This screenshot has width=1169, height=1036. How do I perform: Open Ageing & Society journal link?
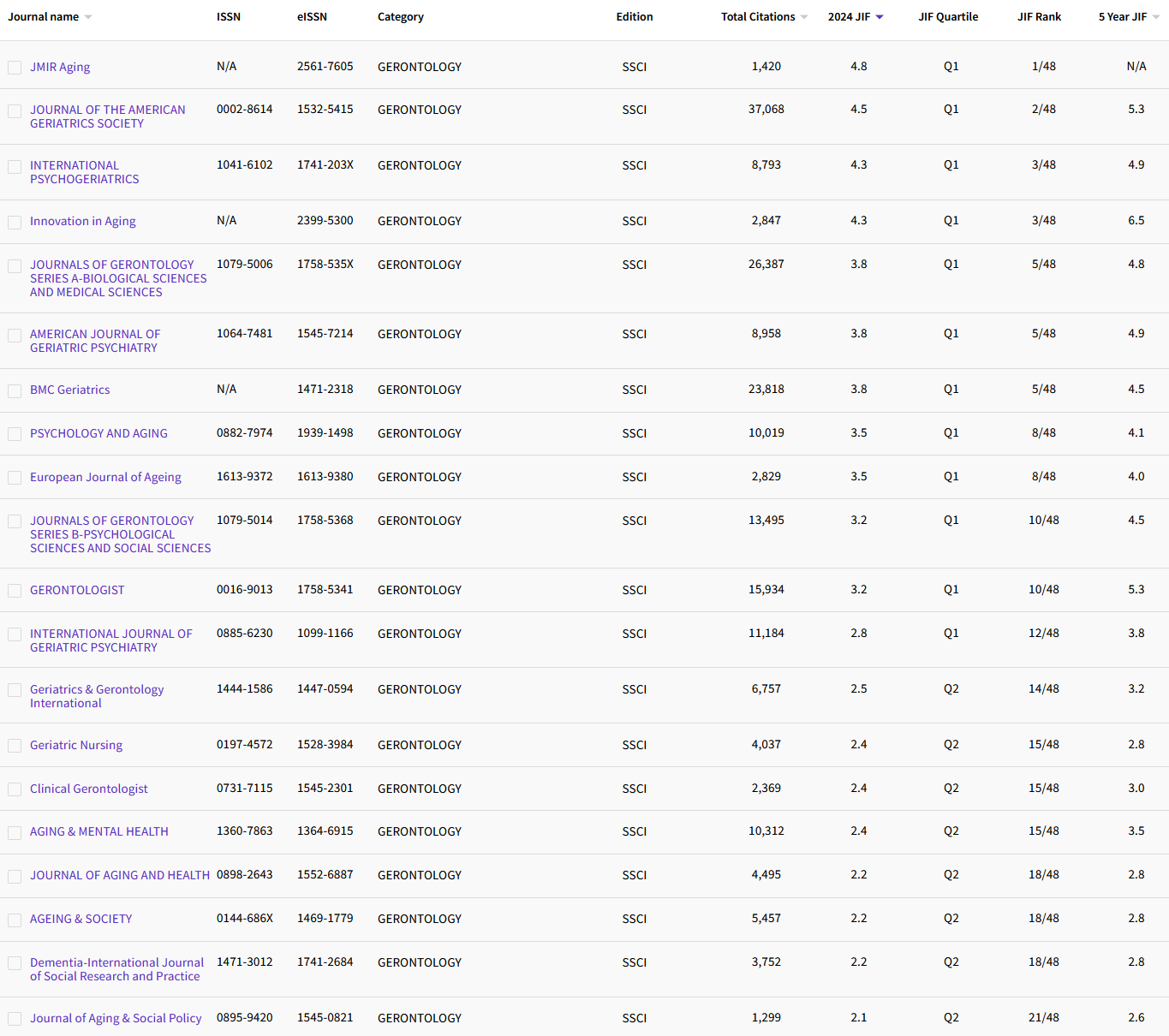click(x=81, y=919)
